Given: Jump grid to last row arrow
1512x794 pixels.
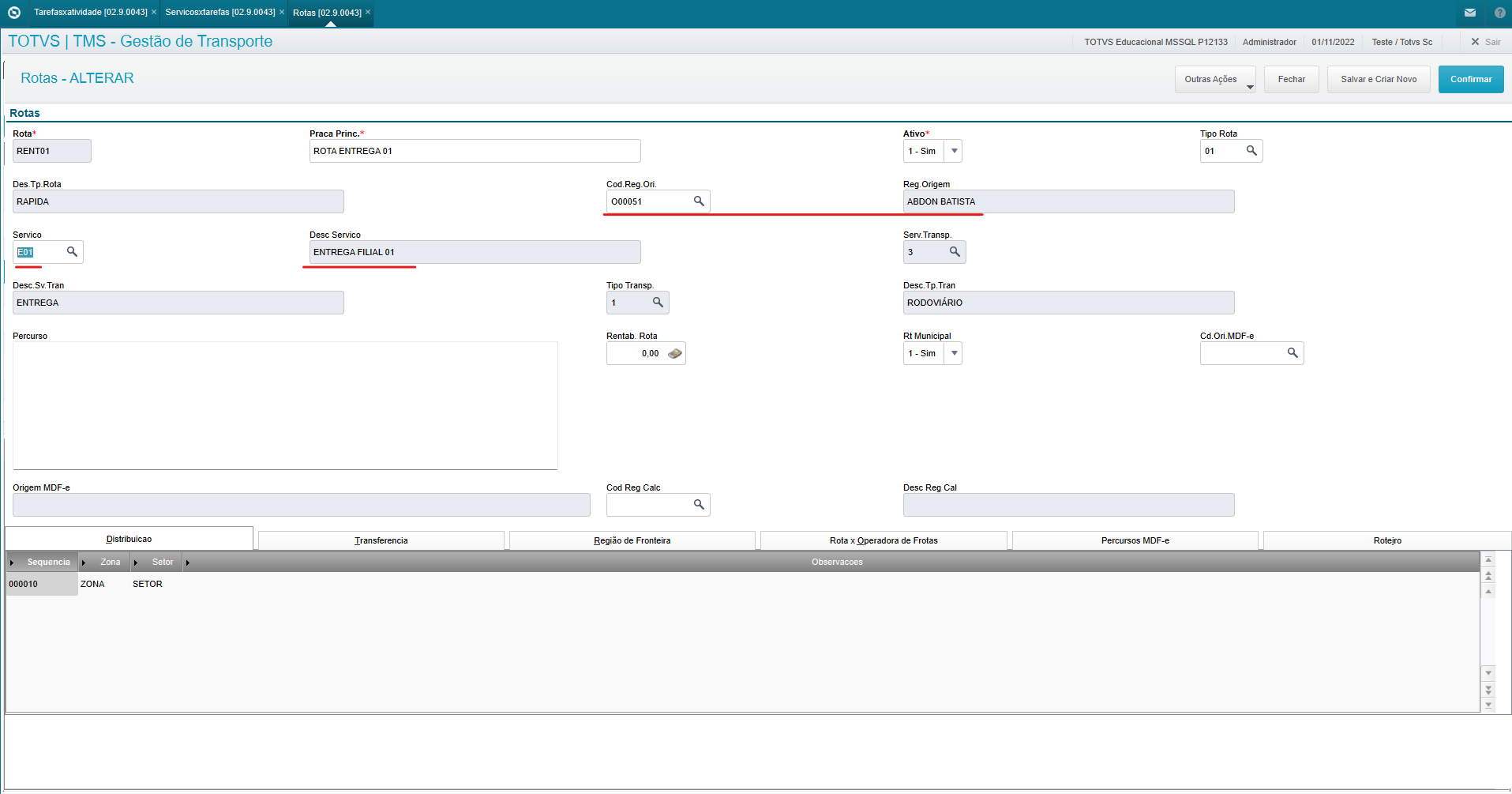Looking at the screenshot, I should tap(1488, 706).
